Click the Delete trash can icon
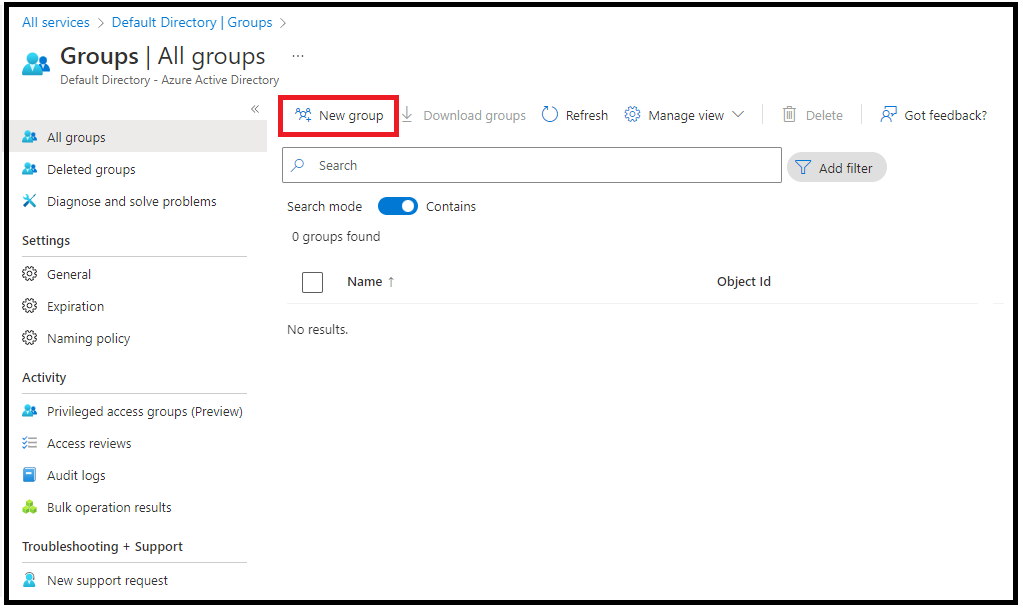This screenshot has height=611, width=1023. coord(789,115)
